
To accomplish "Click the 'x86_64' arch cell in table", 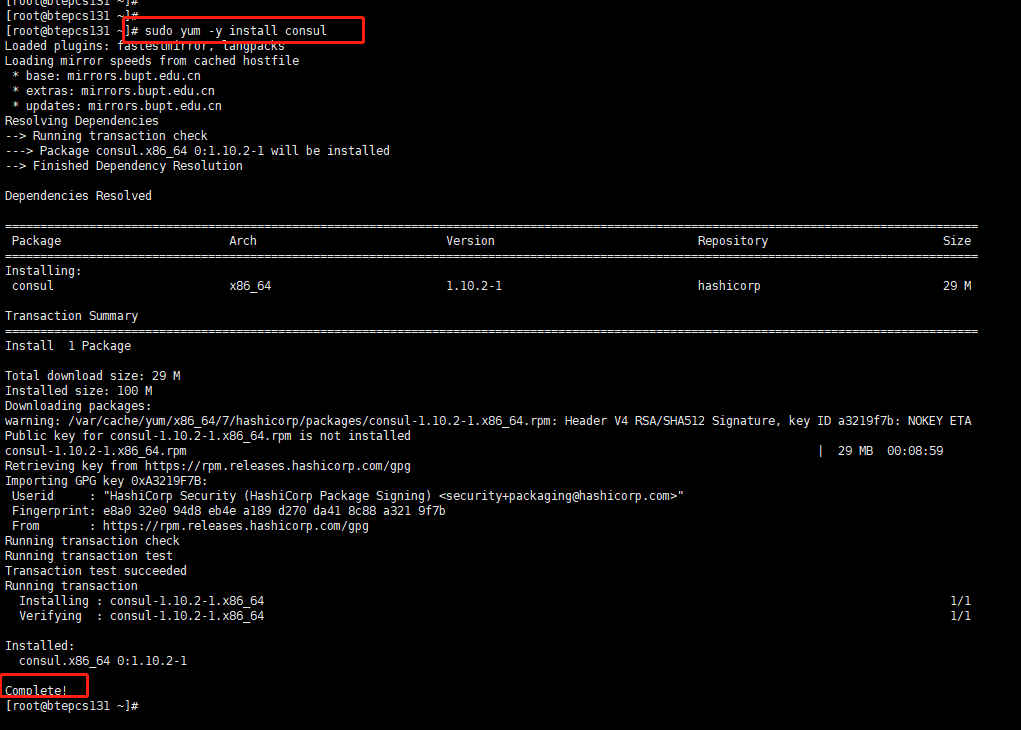I will [x=250, y=285].
